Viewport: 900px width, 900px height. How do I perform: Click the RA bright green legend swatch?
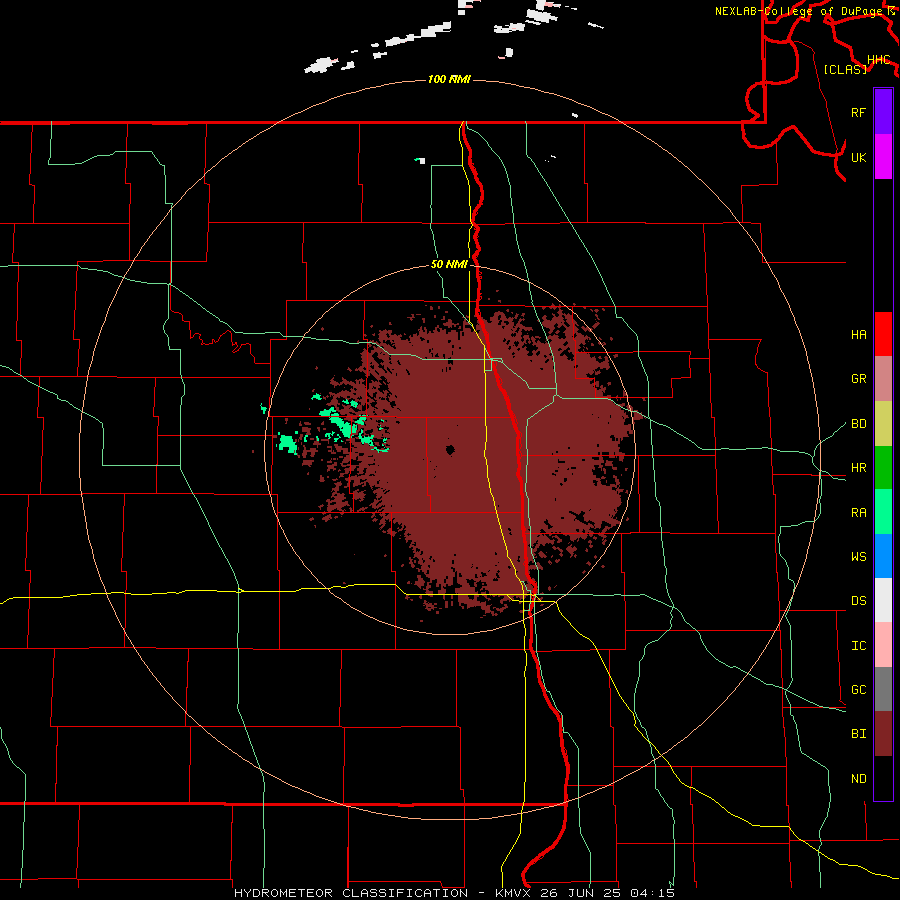click(883, 512)
